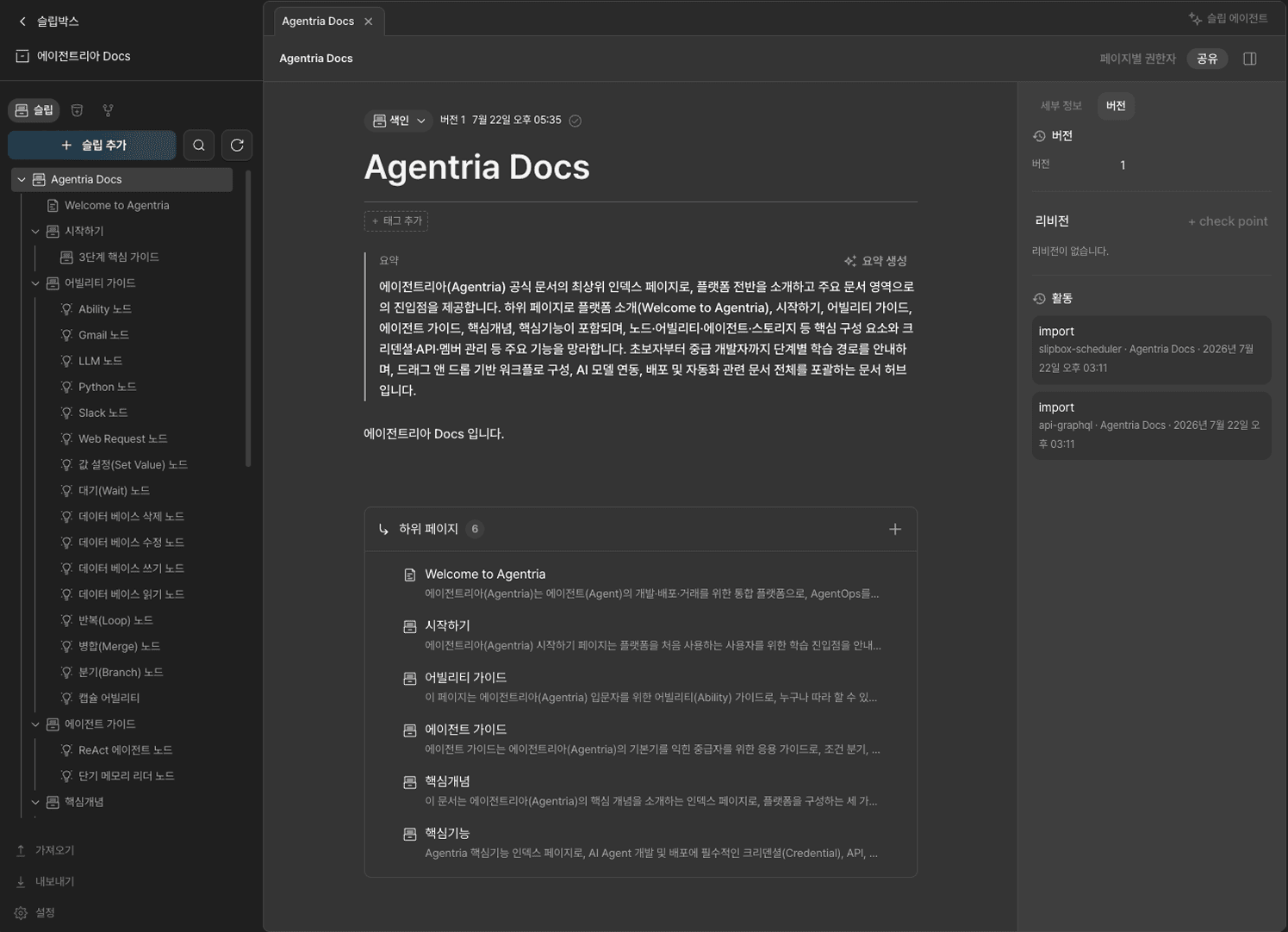Image resolution: width=1288 pixels, height=932 pixels.
Task: Collapse the 핵심개념 tree section
Action: (35, 802)
